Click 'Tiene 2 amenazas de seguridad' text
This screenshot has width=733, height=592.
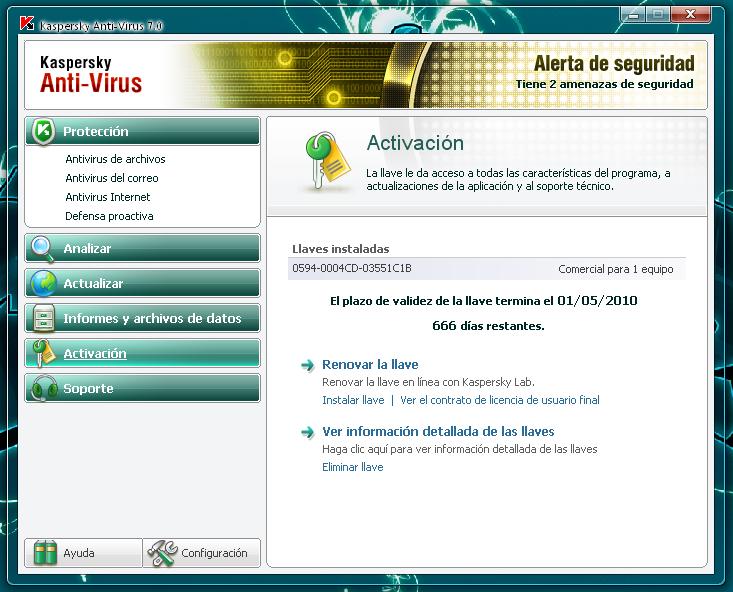tap(604, 84)
